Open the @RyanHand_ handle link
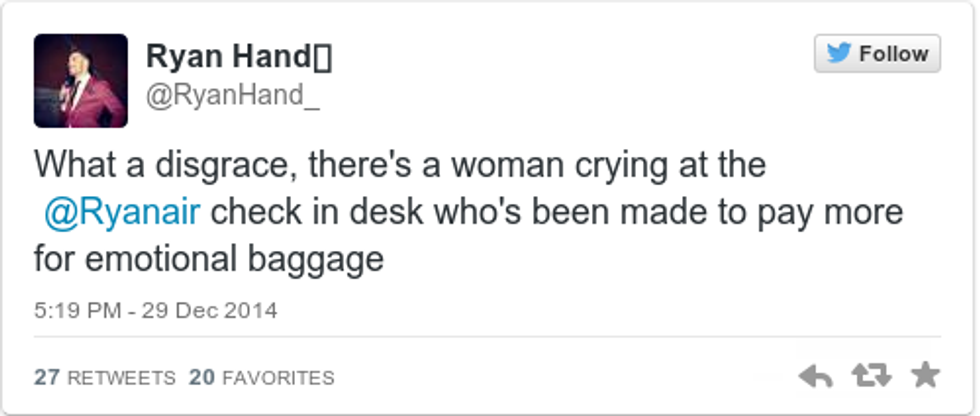This screenshot has height=416, width=980. pos(232,95)
